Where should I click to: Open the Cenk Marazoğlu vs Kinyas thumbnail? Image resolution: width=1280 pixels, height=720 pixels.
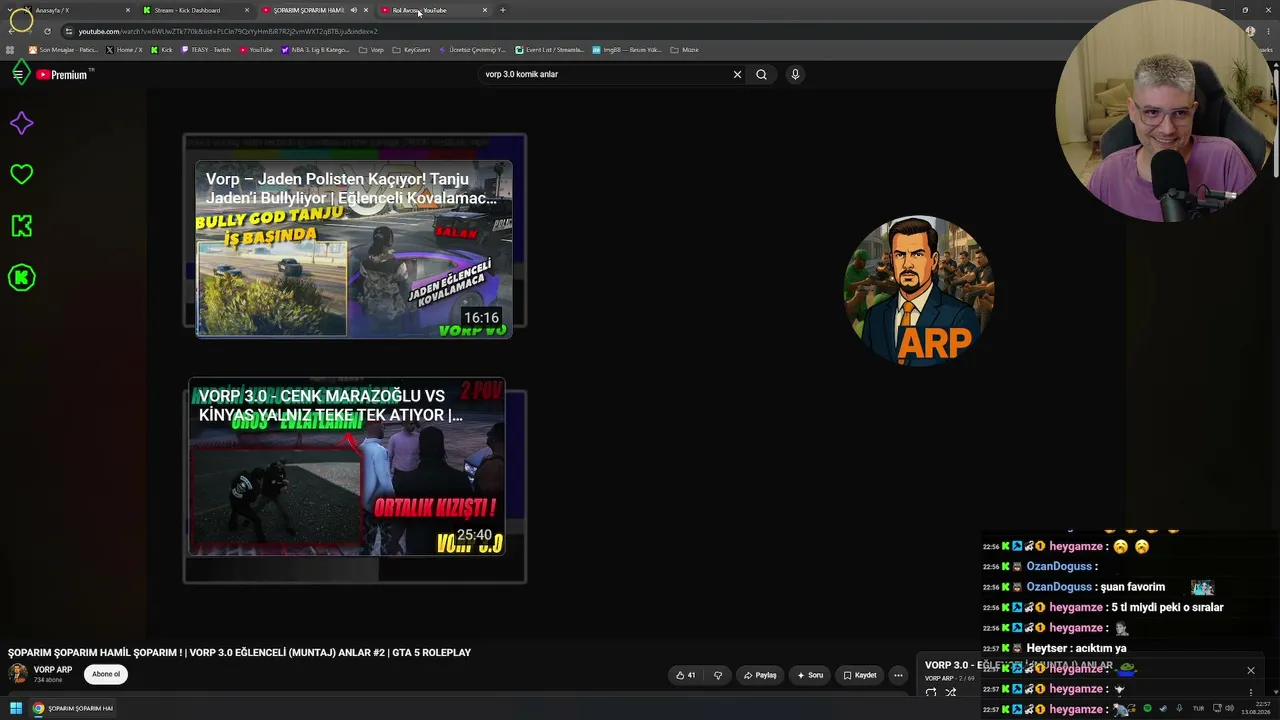pyautogui.click(x=347, y=467)
